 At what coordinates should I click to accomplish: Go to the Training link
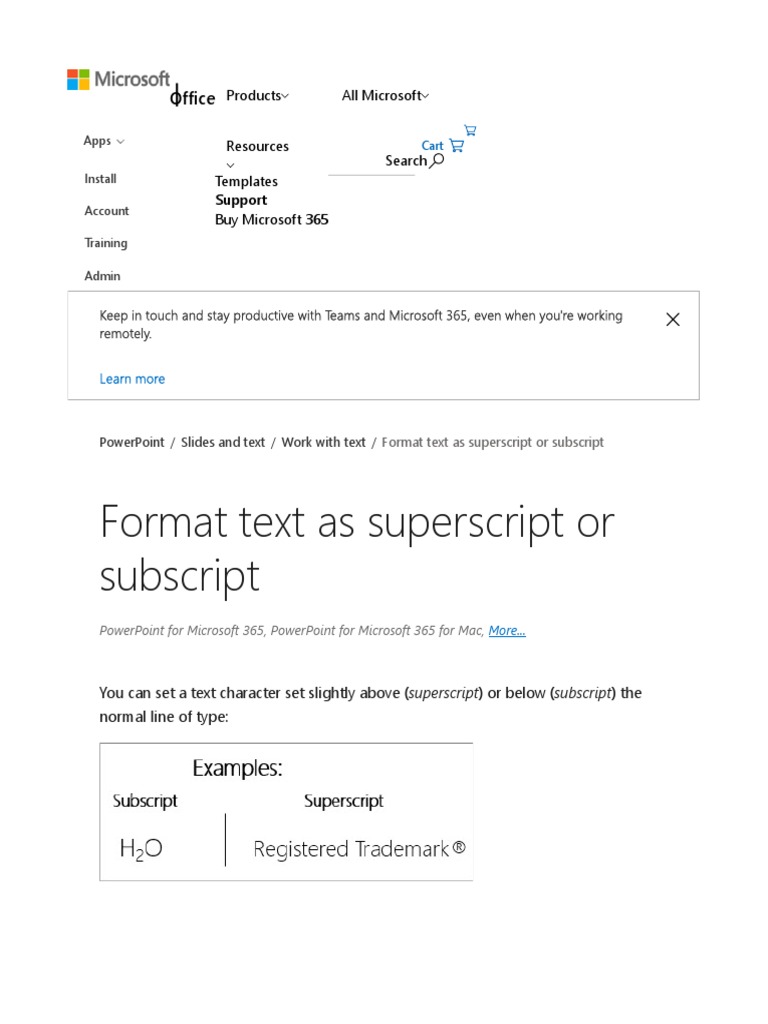coord(106,243)
